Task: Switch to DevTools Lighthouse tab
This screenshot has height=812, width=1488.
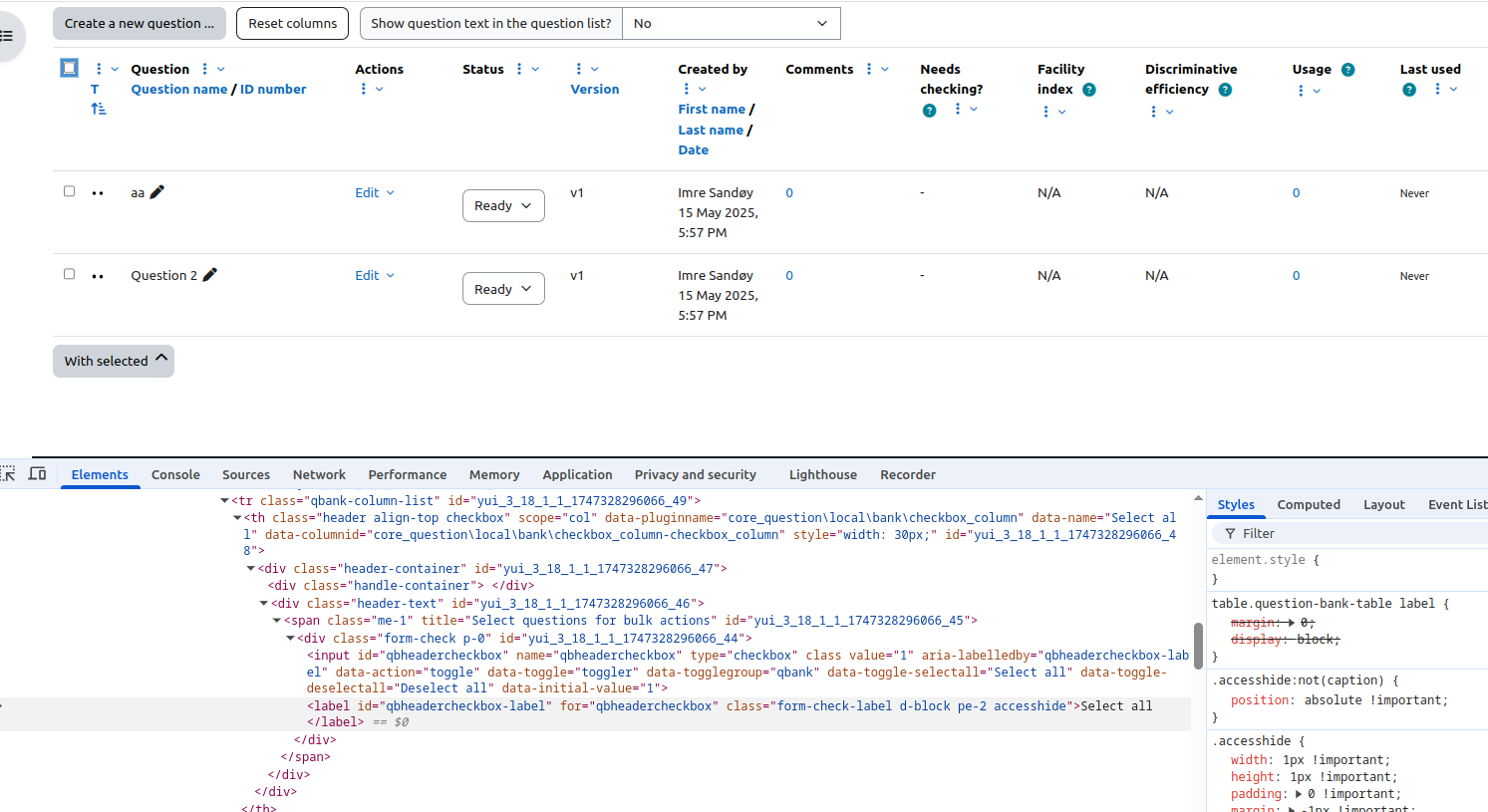Action: click(x=823, y=474)
